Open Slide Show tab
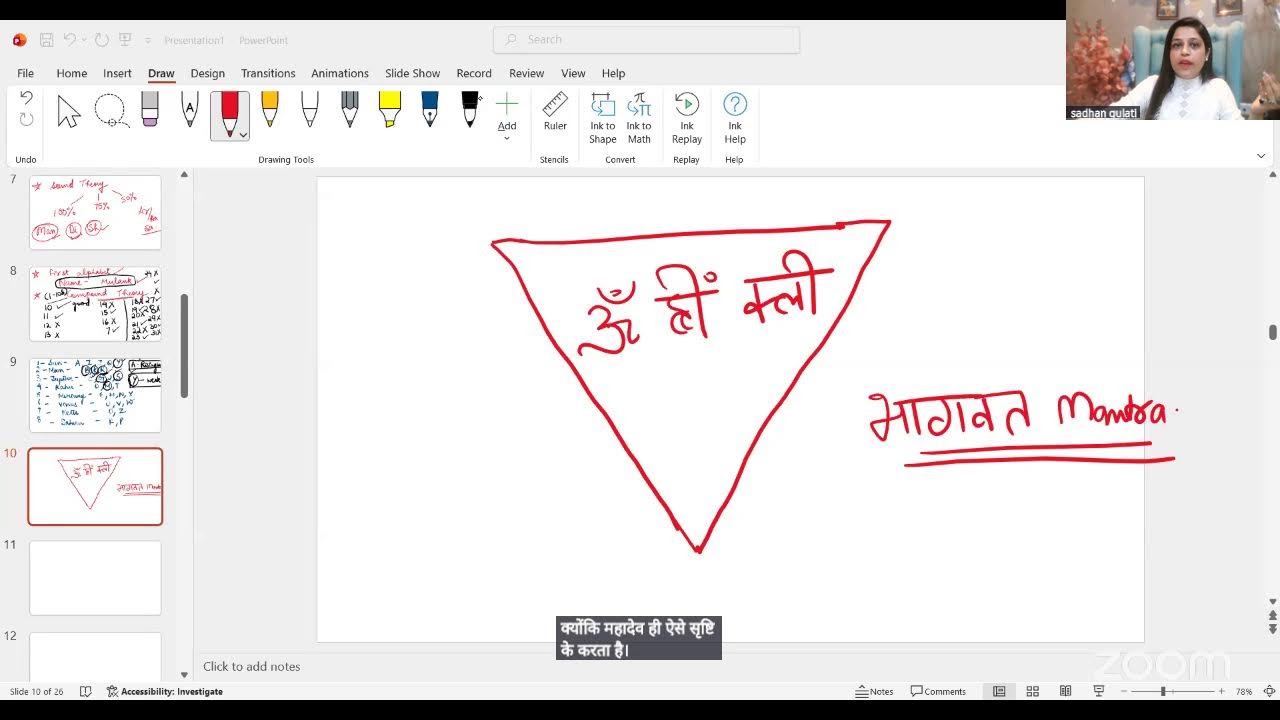Image resolution: width=1280 pixels, height=720 pixels. pos(412,73)
